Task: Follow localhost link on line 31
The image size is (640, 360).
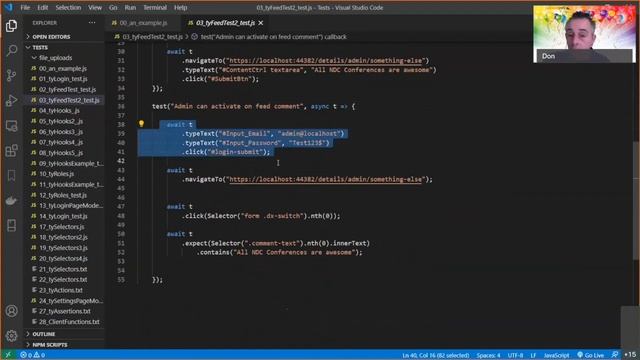Action: 325,61
